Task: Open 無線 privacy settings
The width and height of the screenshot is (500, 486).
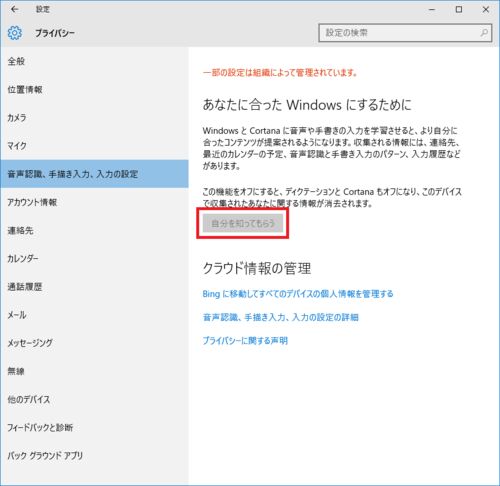Action: (94, 371)
